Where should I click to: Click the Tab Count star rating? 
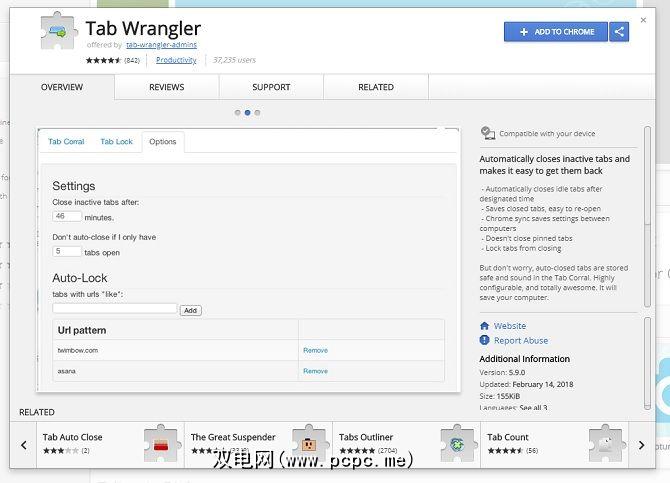(505, 451)
